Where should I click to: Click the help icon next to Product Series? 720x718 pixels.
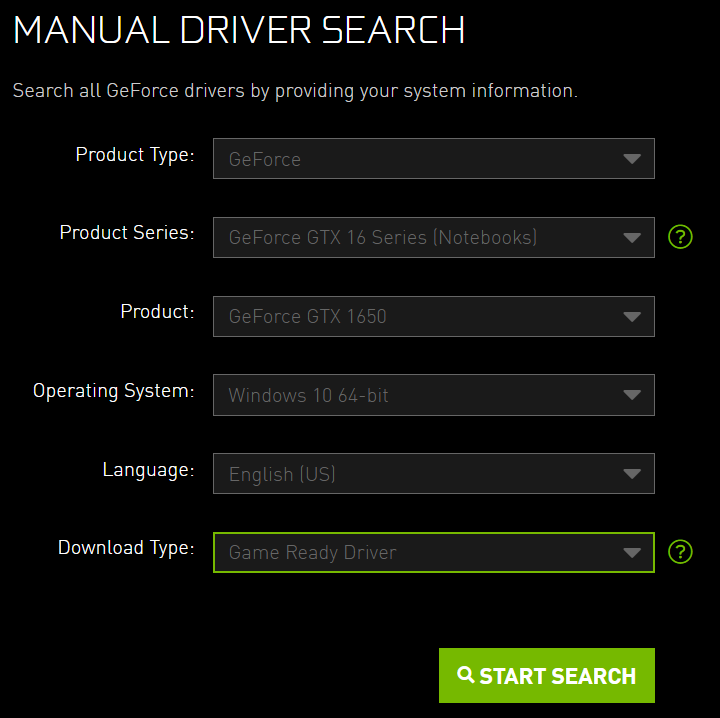[680, 237]
